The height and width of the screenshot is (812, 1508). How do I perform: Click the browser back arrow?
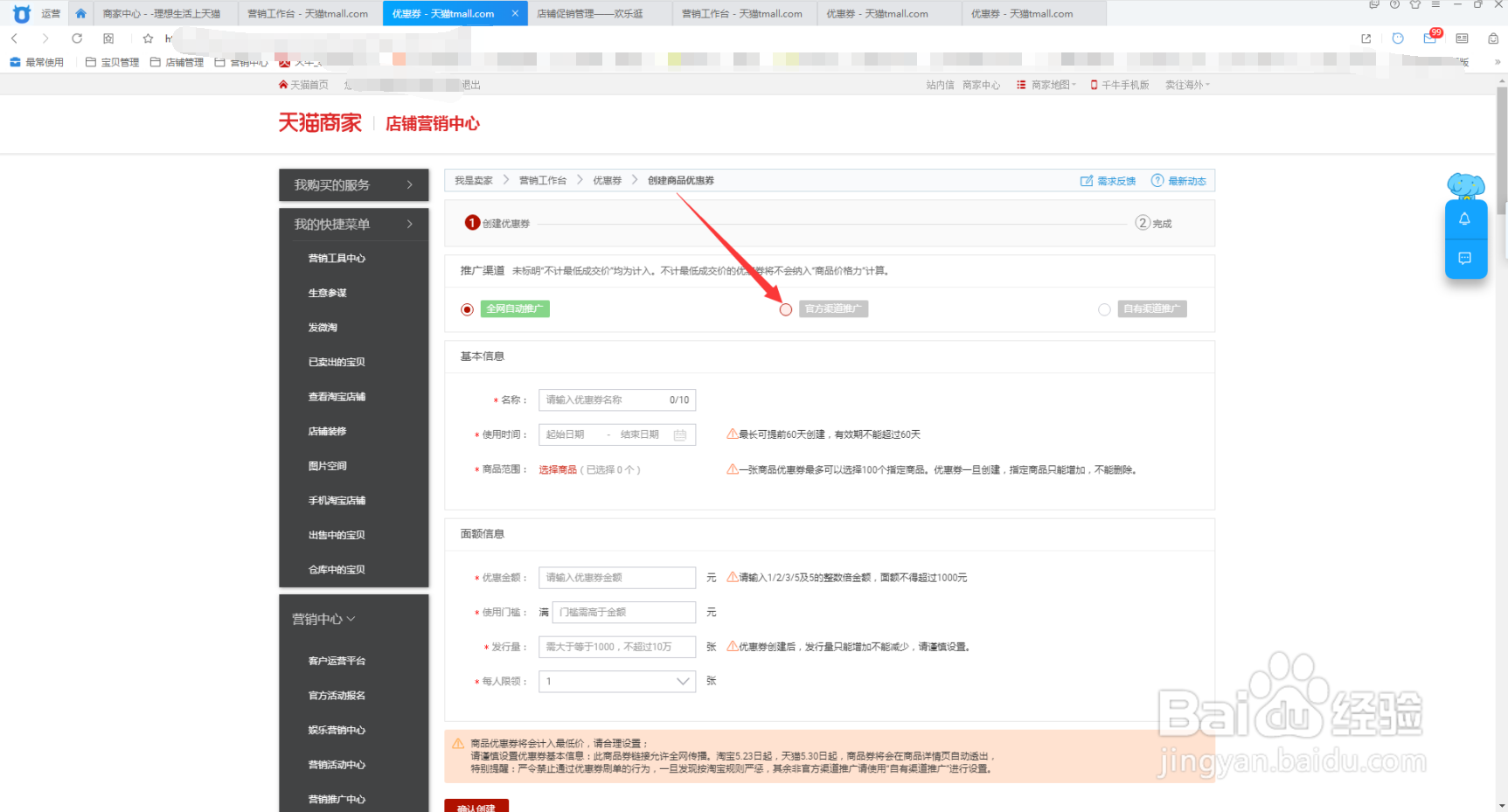click(14, 38)
